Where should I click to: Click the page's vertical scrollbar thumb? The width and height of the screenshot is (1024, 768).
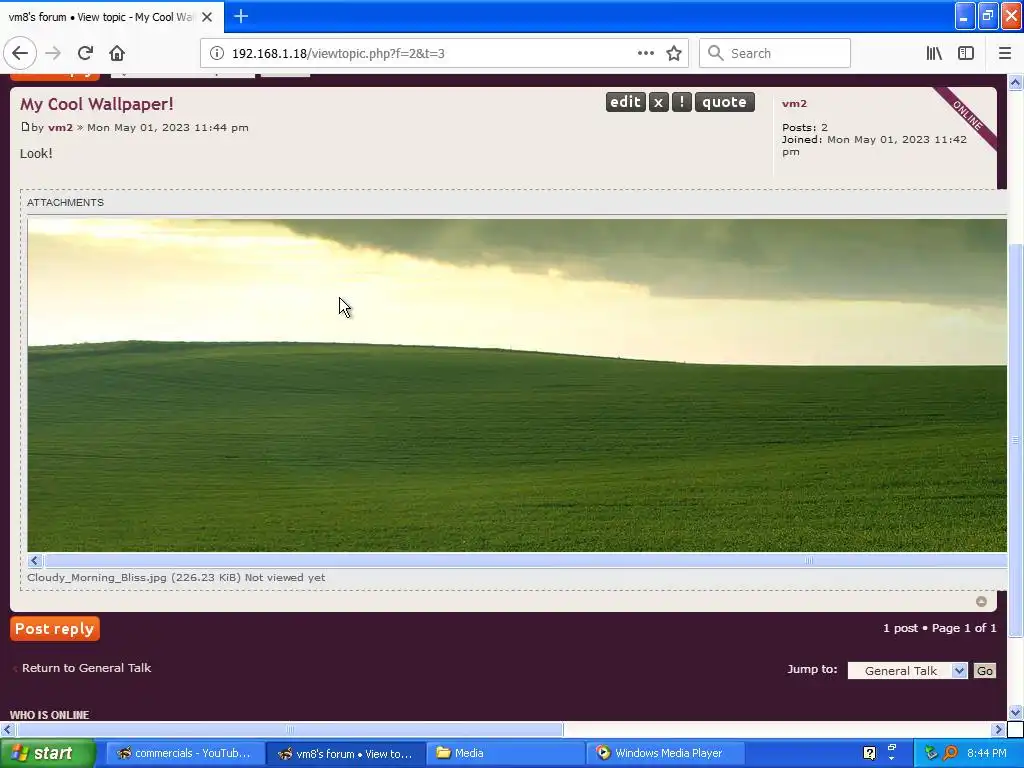coord(1016,440)
